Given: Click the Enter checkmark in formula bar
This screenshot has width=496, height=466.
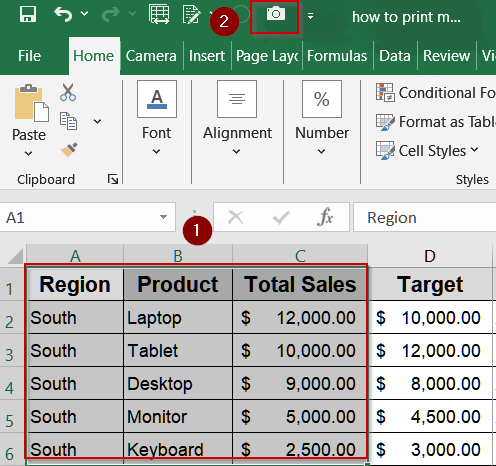Looking at the screenshot, I should (281, 218).
